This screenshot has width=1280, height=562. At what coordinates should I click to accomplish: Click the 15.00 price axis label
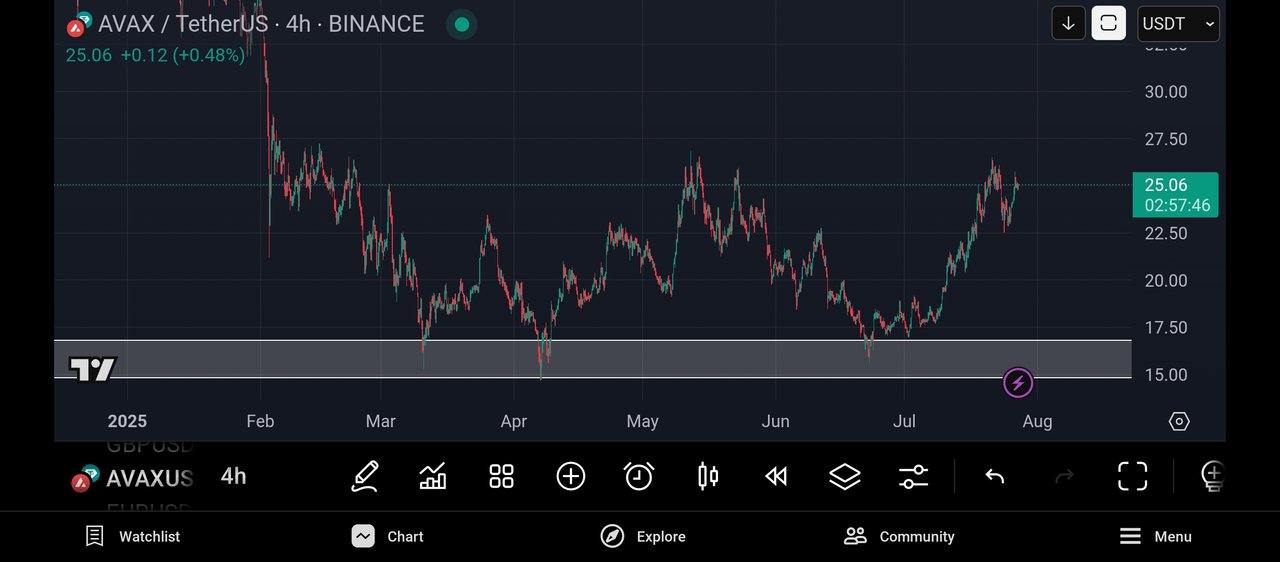coord(1166,375)
